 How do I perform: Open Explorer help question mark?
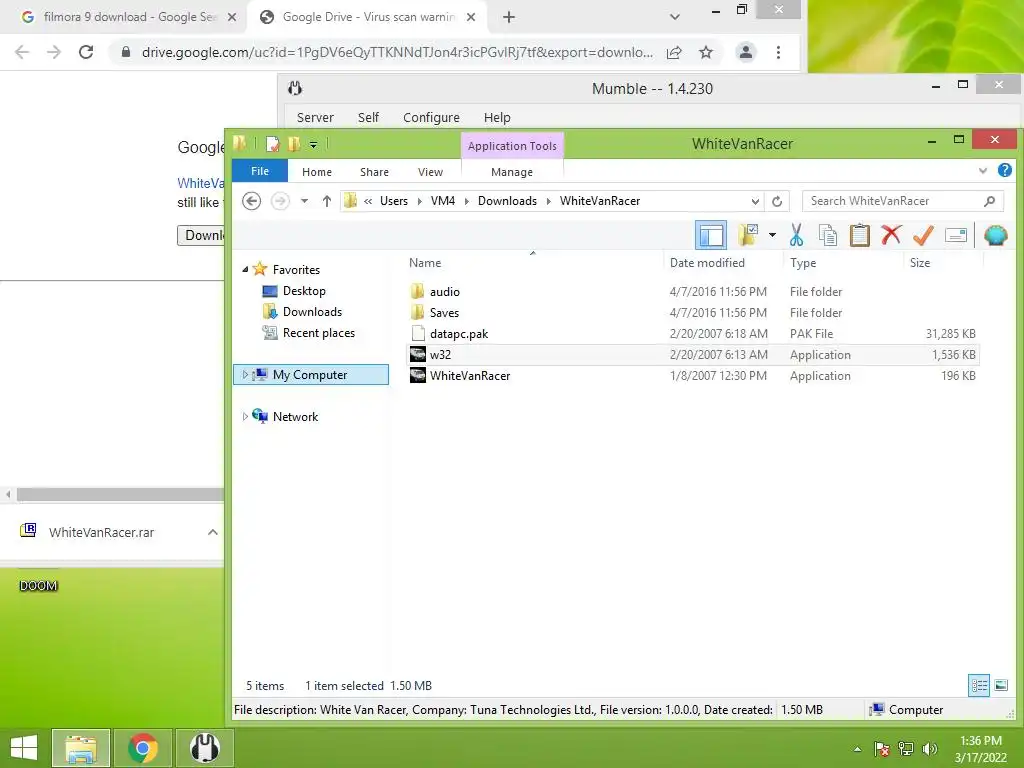coord(1004,170)
